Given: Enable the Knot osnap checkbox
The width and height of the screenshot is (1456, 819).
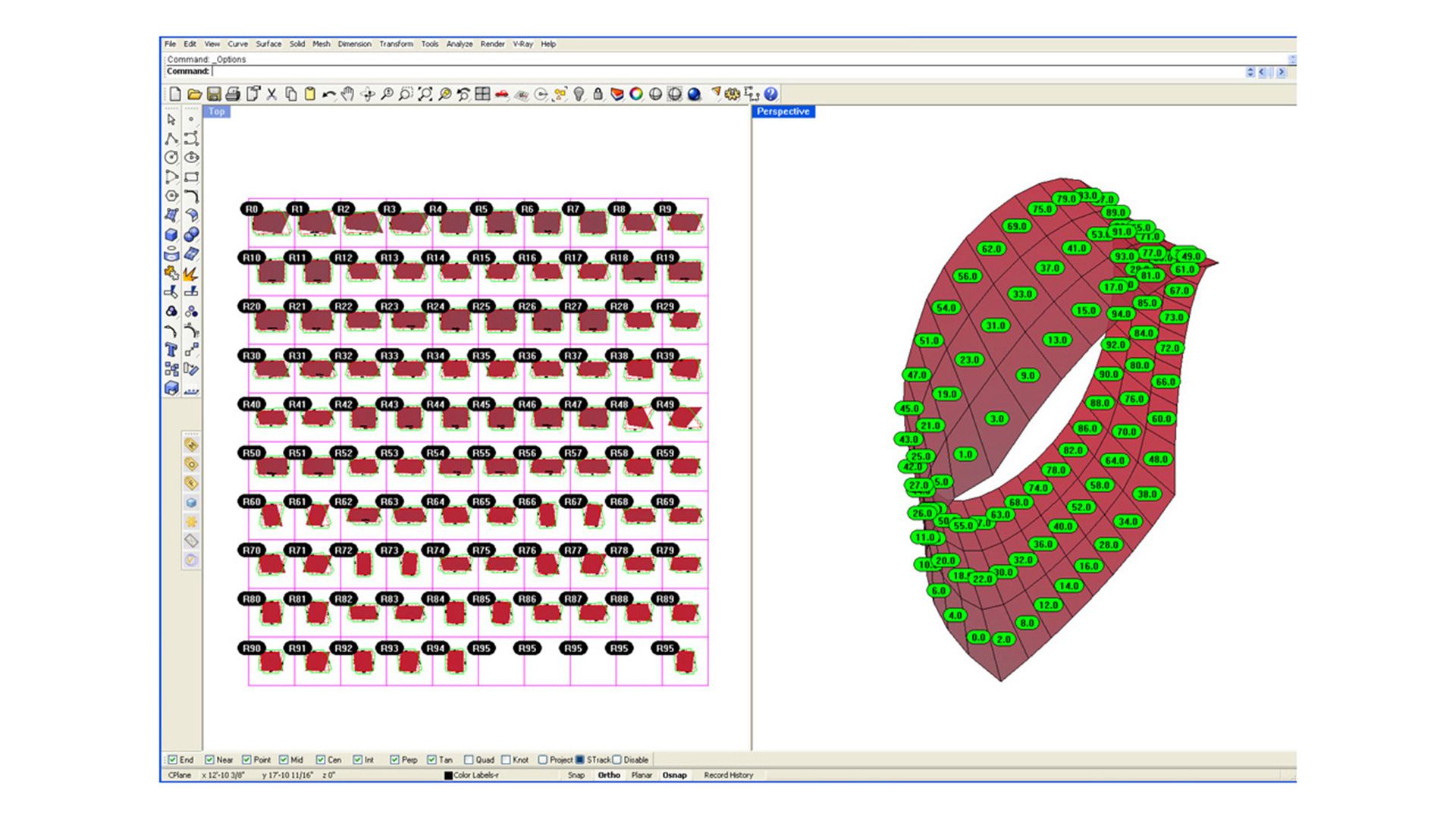Looking at the screenshot, I should tap(506, 760).
